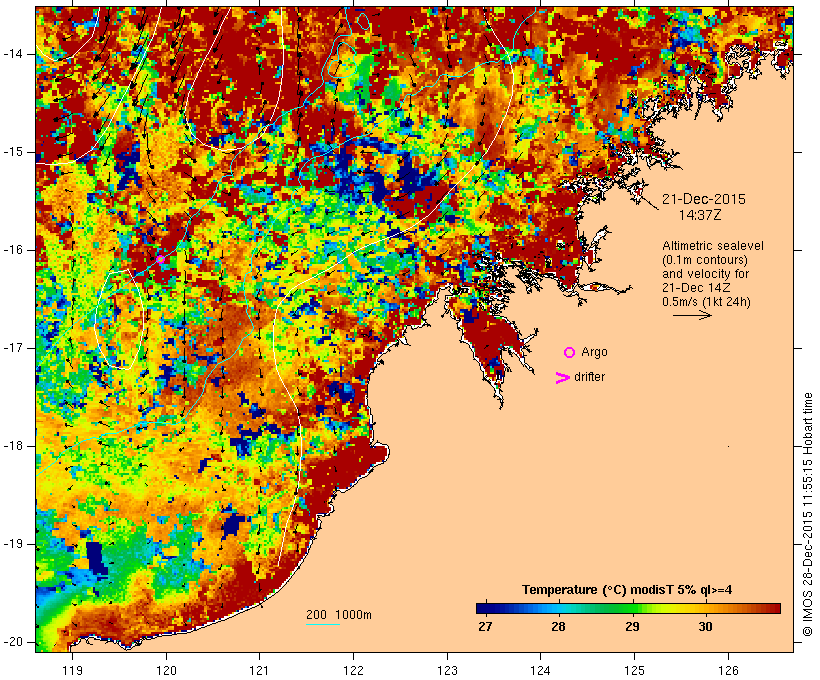Image resolution: width=820 pixels, height=680 pixels.
Task: Click the Argo float marker near 120E 16S
Action: tap(161, 259)
